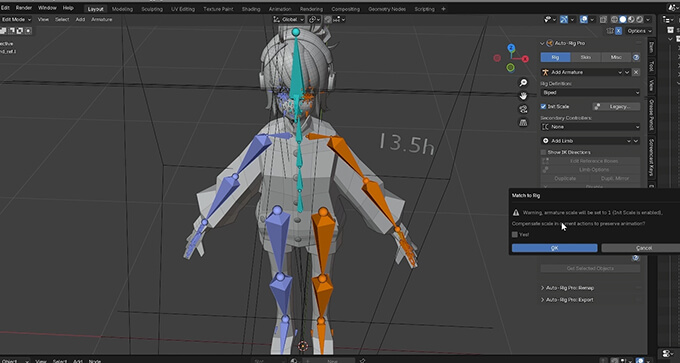The height and width of the screenshot is (363, 680).
Task: Click the warning triangle icon in dialog
Action: 516,213
